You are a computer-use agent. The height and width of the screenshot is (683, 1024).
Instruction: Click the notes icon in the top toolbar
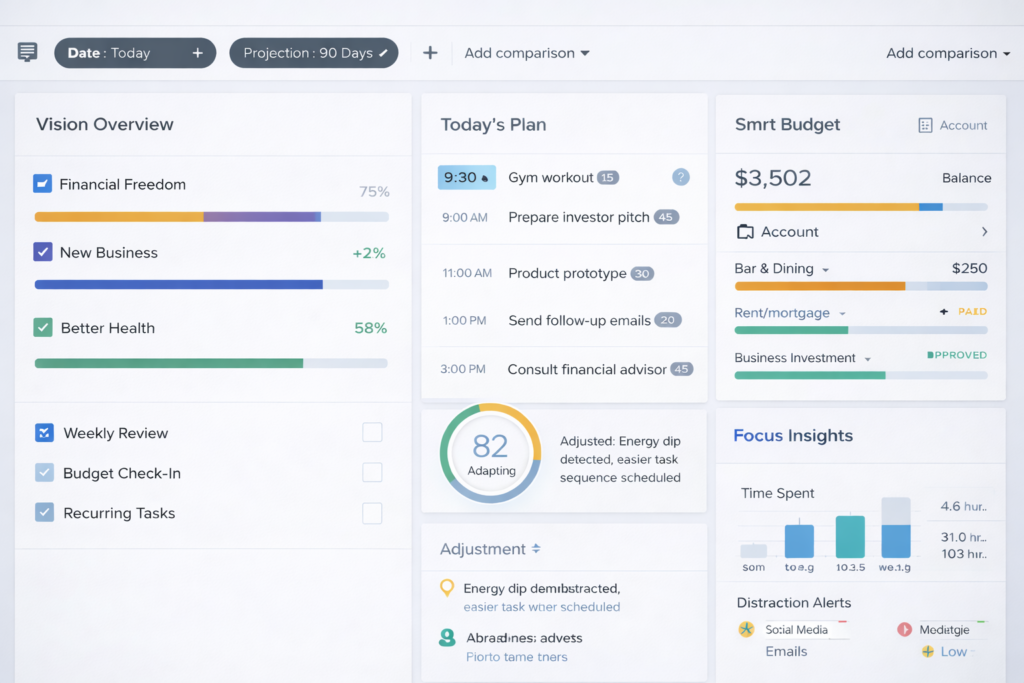pyautogui.click(x=27, y=52)
